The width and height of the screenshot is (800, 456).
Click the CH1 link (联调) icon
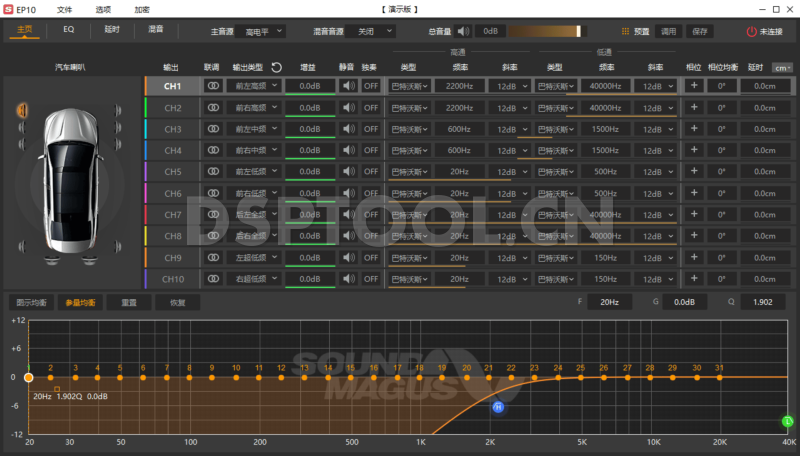click(213, 86)
